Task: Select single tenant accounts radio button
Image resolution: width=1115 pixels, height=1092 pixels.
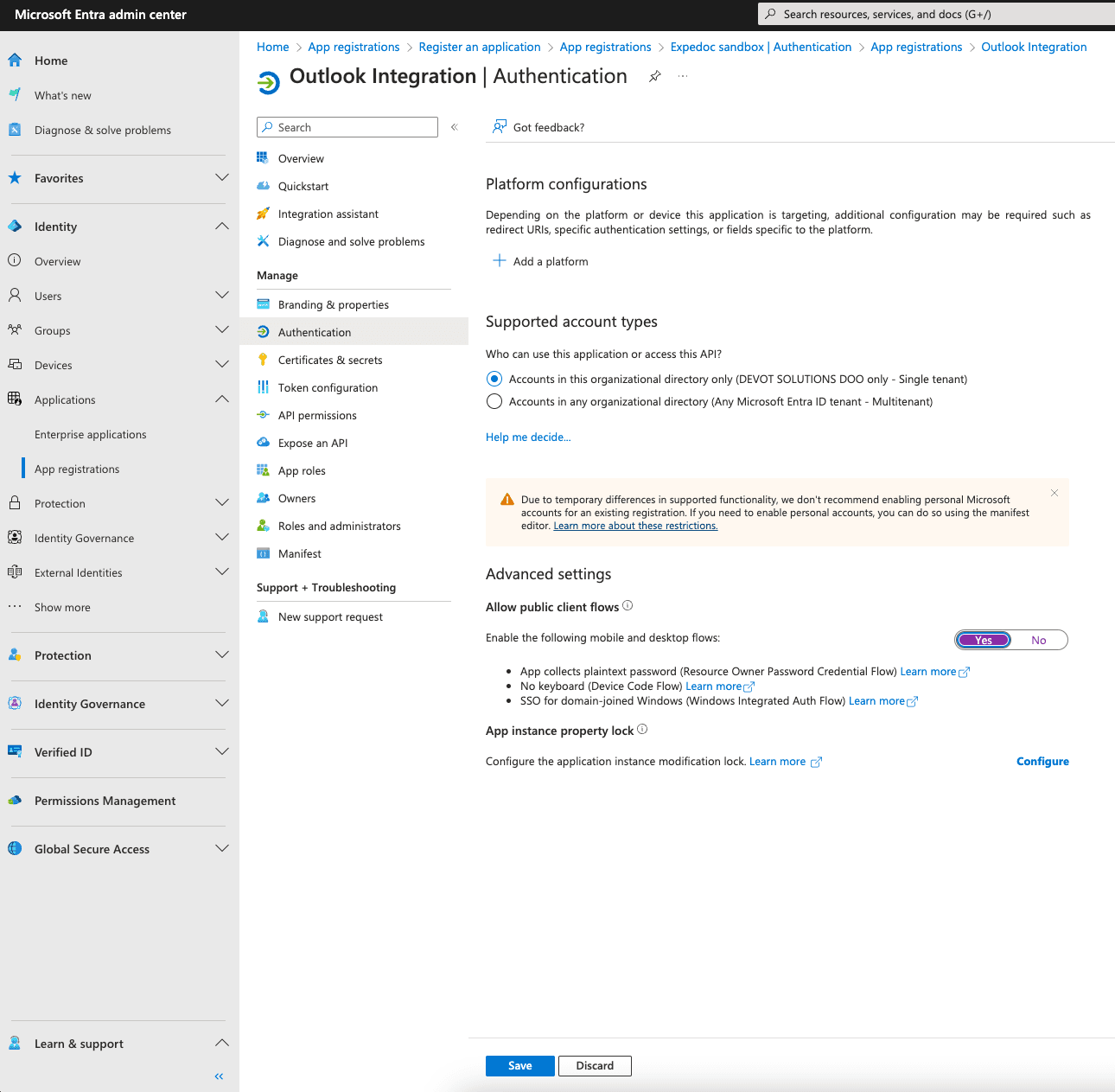Action: tap(494, 379)
